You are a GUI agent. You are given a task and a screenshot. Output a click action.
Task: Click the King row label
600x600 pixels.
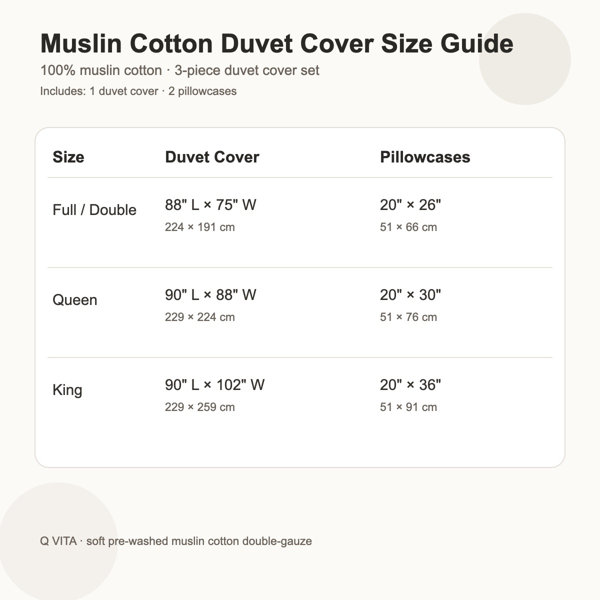click(x=67, y=390)
